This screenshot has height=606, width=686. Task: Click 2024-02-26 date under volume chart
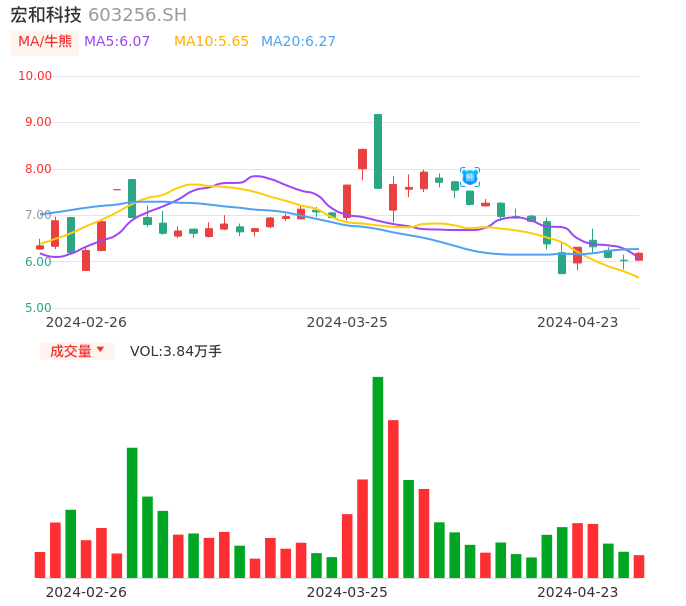tap(86, 592)
